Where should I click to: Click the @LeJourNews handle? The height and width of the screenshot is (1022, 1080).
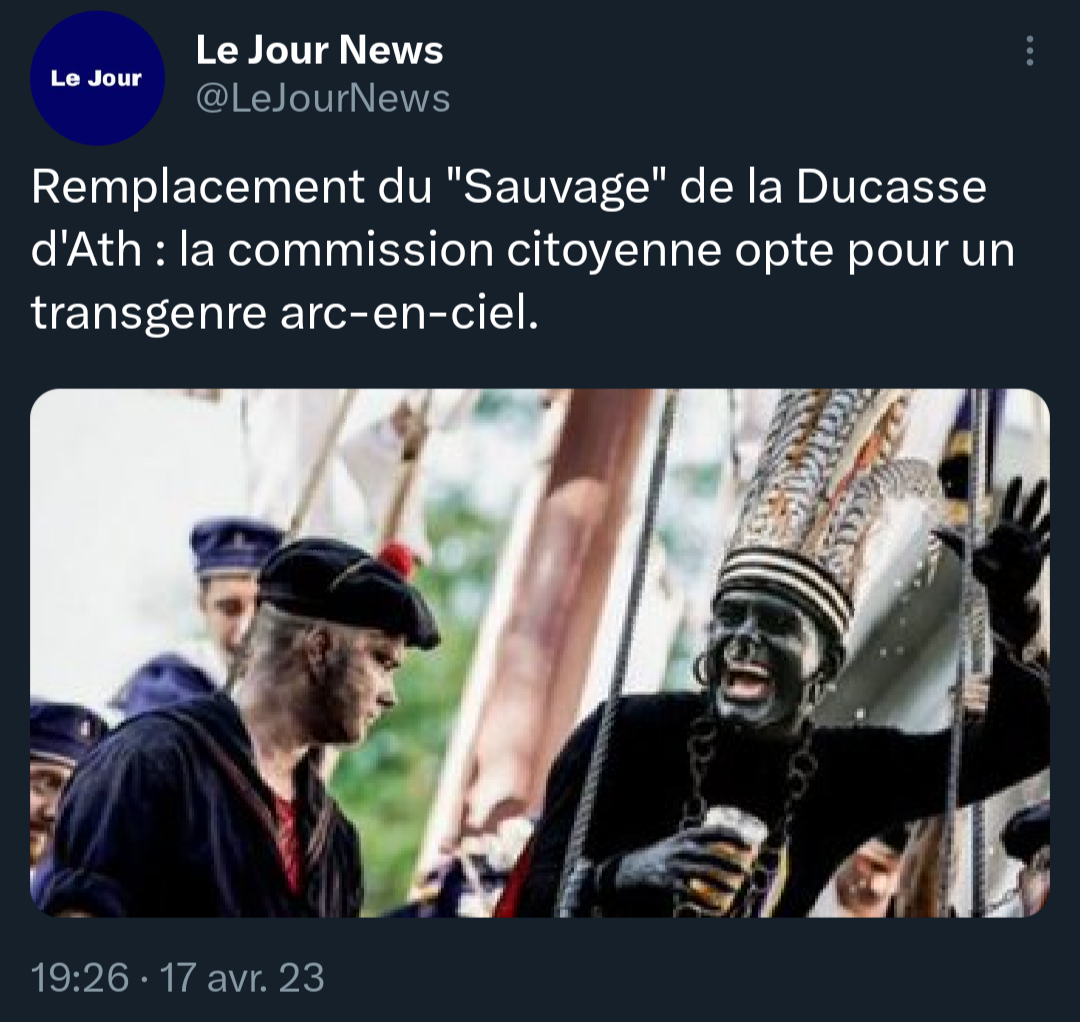[x=323, y=98]
